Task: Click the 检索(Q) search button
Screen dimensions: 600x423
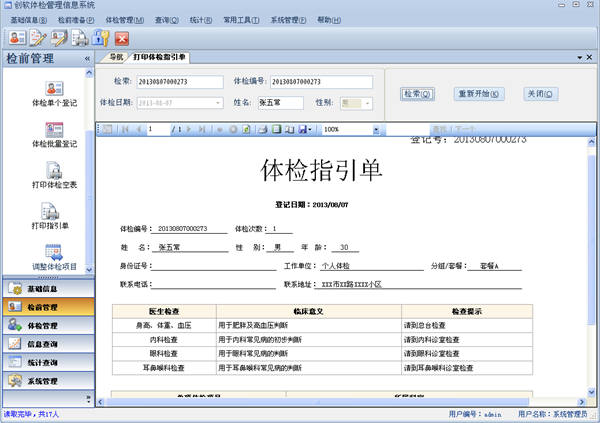Action: (x=417, y=94)
